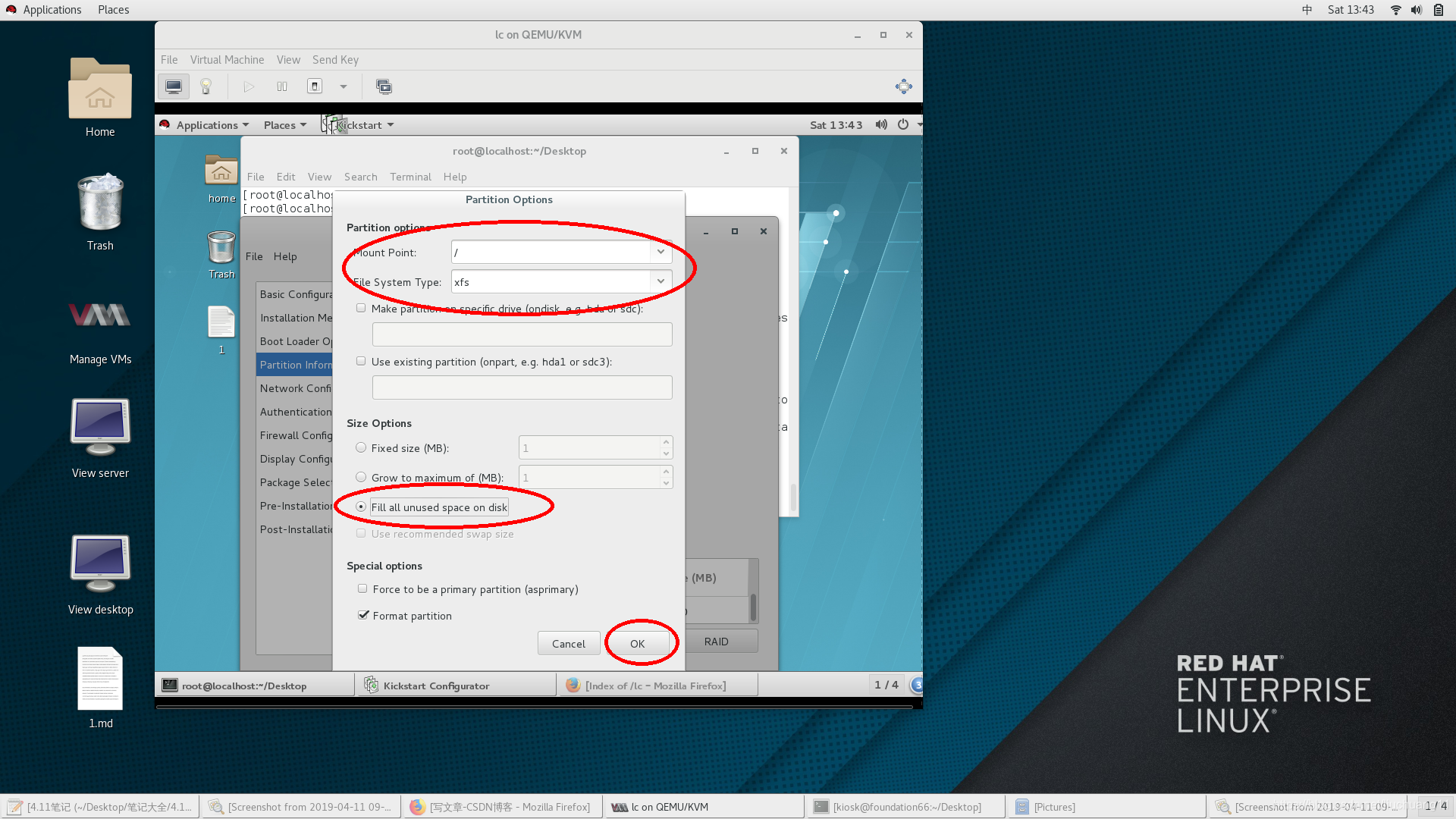1456x819 pixels.
Task: Toggle fullscreen arrows icon in toolbar
Action: (x=903, y=86)
